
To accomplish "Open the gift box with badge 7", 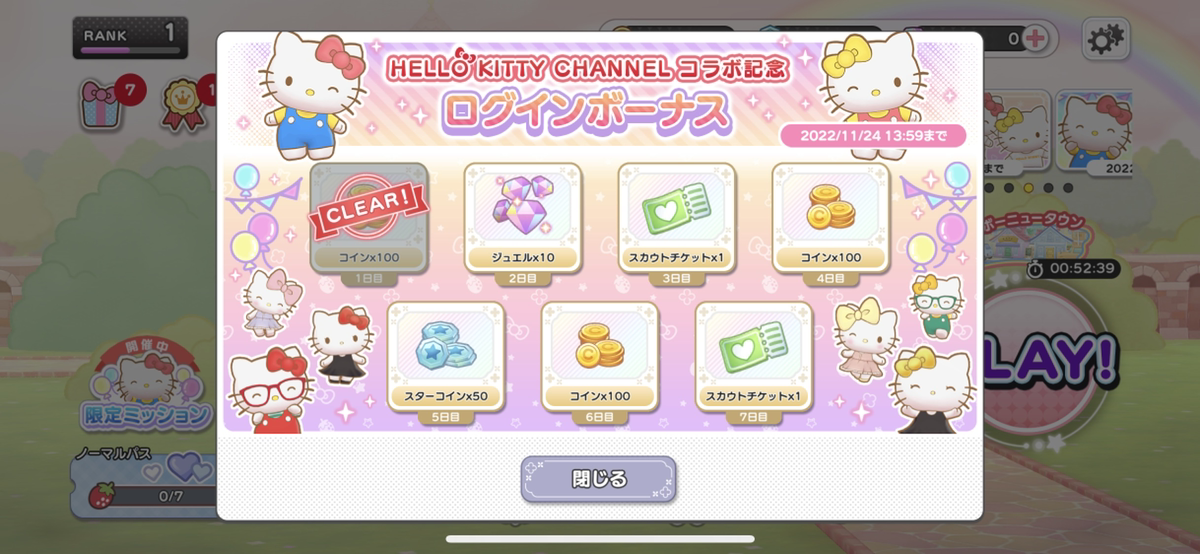I will tap(101, 104).
